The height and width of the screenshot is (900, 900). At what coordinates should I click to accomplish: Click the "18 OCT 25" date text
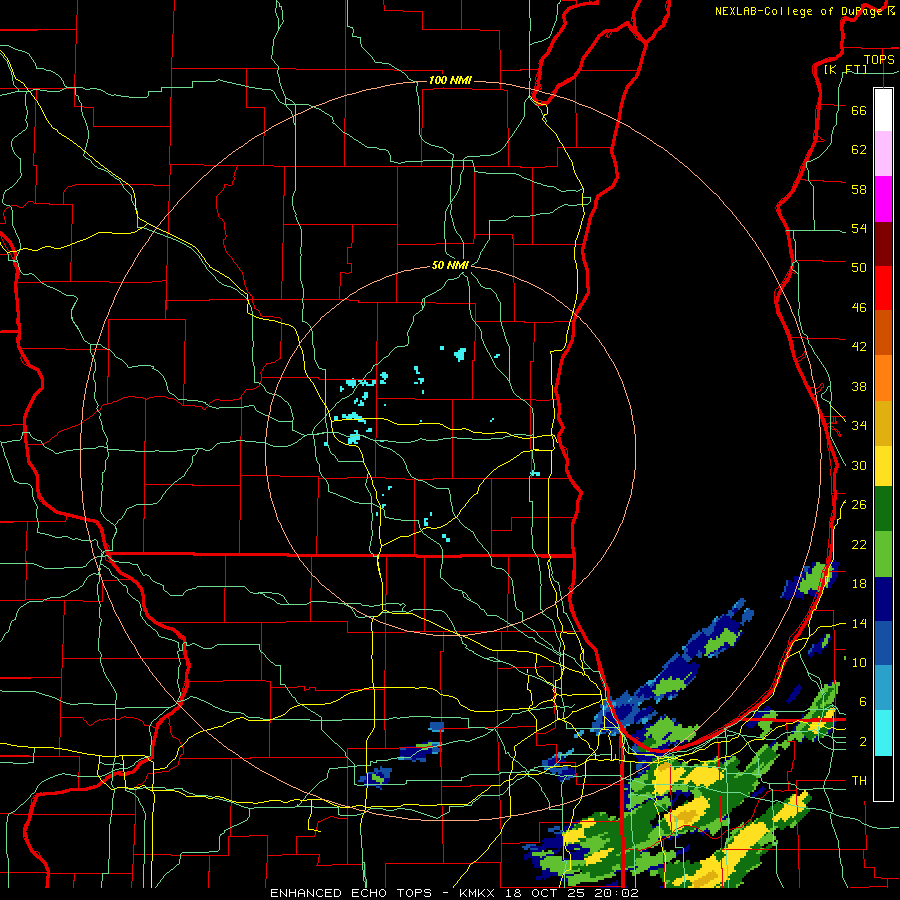[x=547, y=893]
